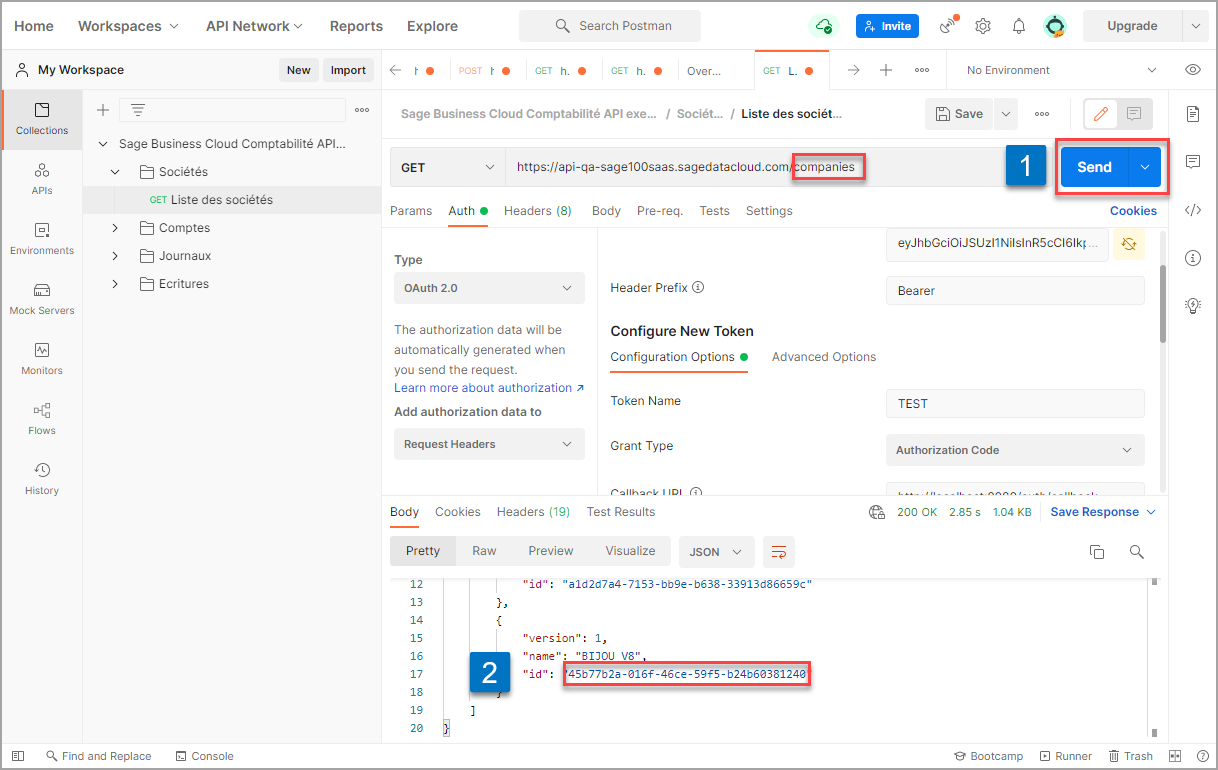Viewport: 1218px width, 770px height.
Task: Click the token sync icon
Action: [x=1129, y=244]
